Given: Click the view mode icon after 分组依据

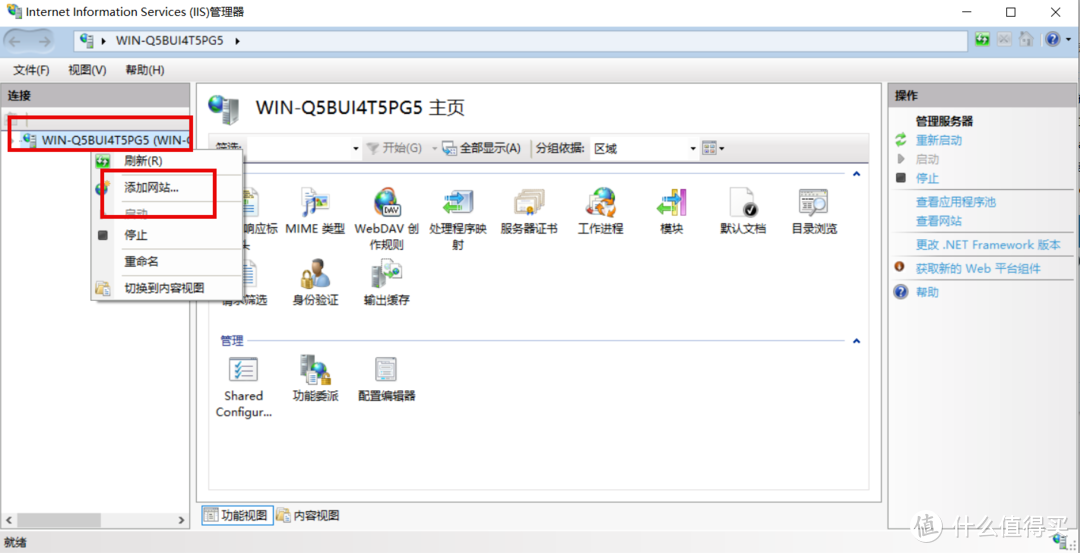Looking at the screenshot, I should click(709, 148).
